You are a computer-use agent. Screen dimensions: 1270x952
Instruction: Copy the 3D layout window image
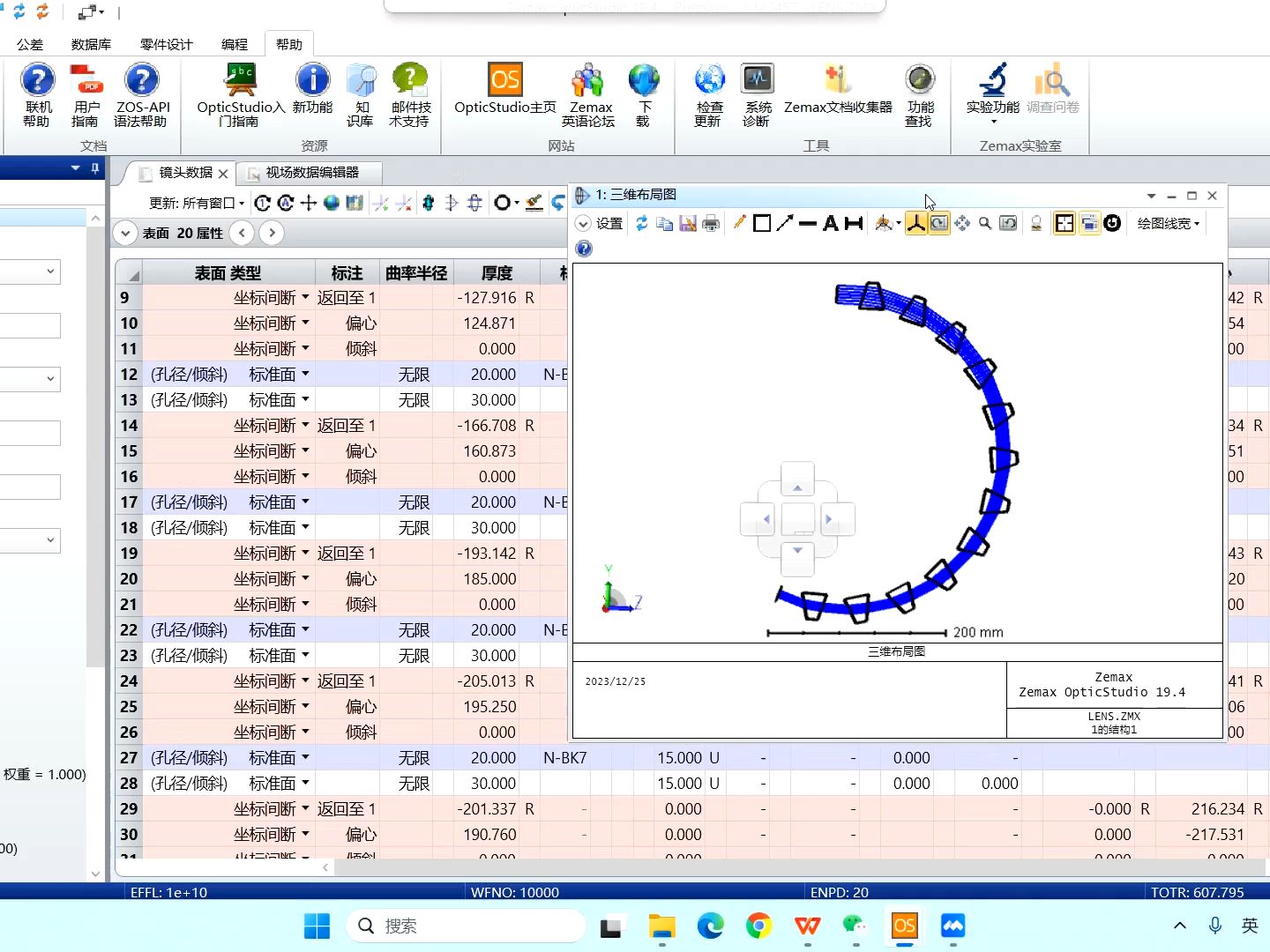tap(665, 224)
